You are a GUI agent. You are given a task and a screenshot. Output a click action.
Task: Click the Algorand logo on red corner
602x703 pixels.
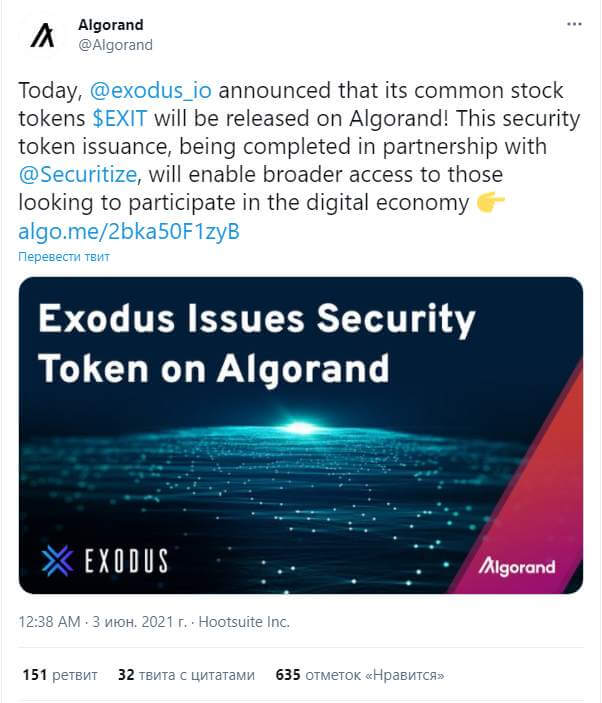(517, 567)
